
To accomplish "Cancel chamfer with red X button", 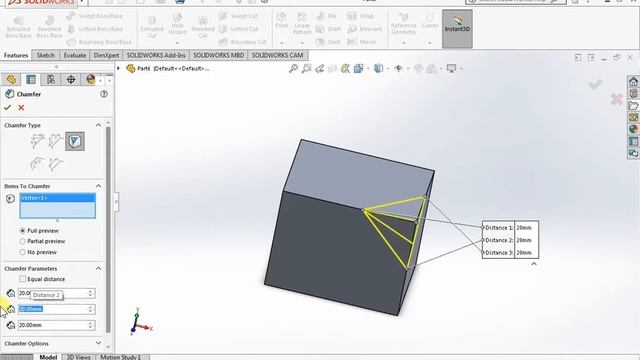I will tap(21, 108).
